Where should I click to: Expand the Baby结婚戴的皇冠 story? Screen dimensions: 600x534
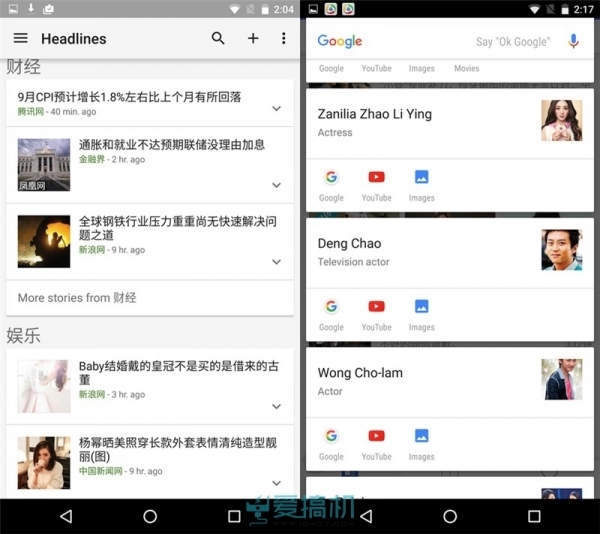[276, 407]
